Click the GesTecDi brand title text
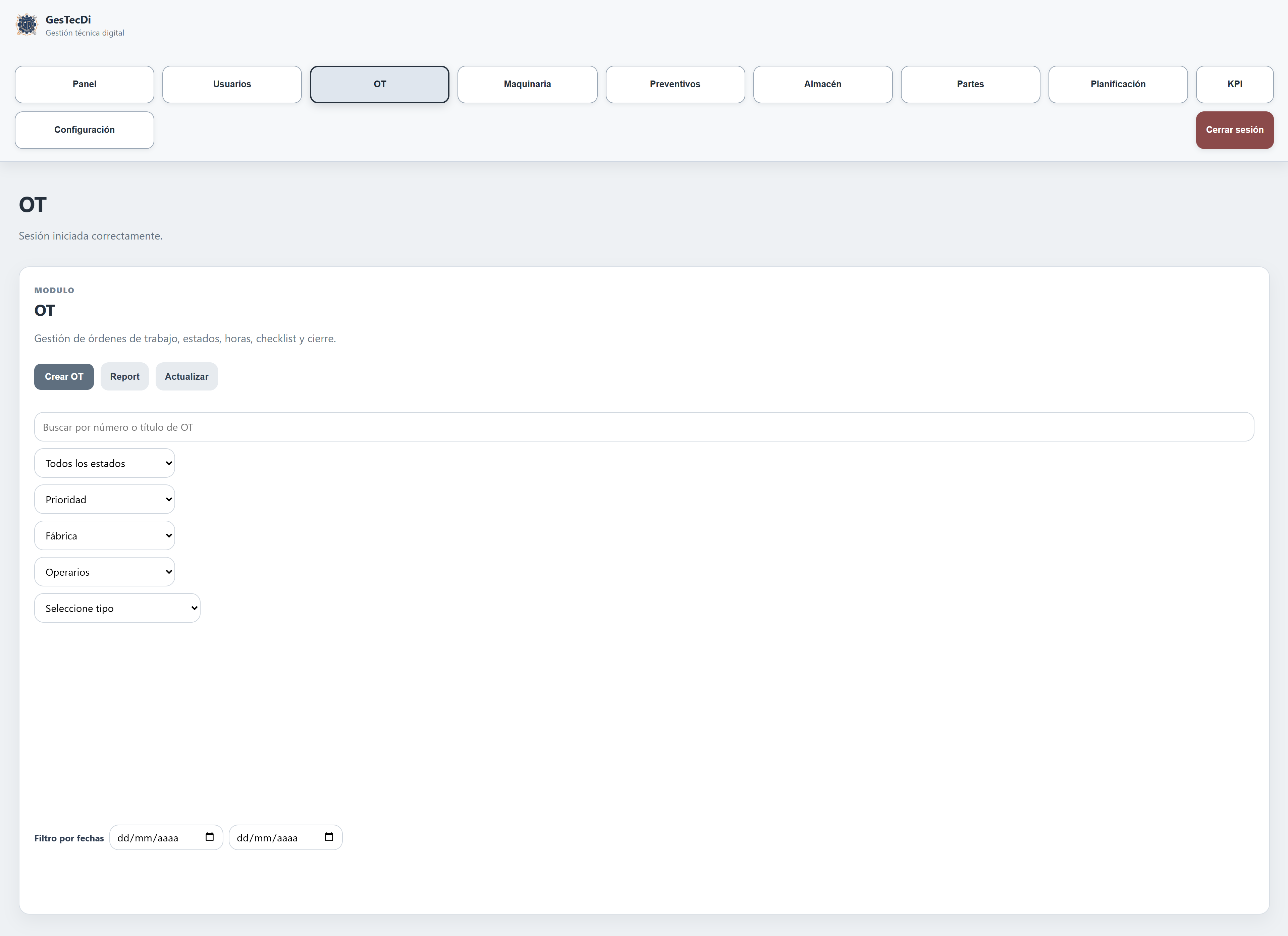 (x=68, y=20)
